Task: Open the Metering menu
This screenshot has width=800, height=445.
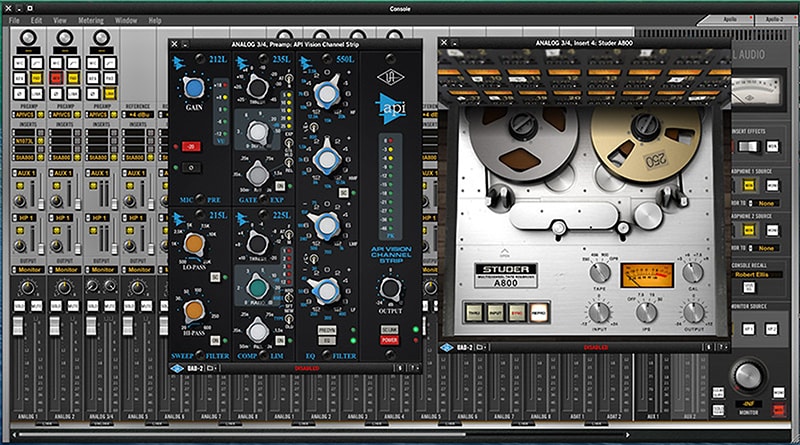Action: (91, 20)
